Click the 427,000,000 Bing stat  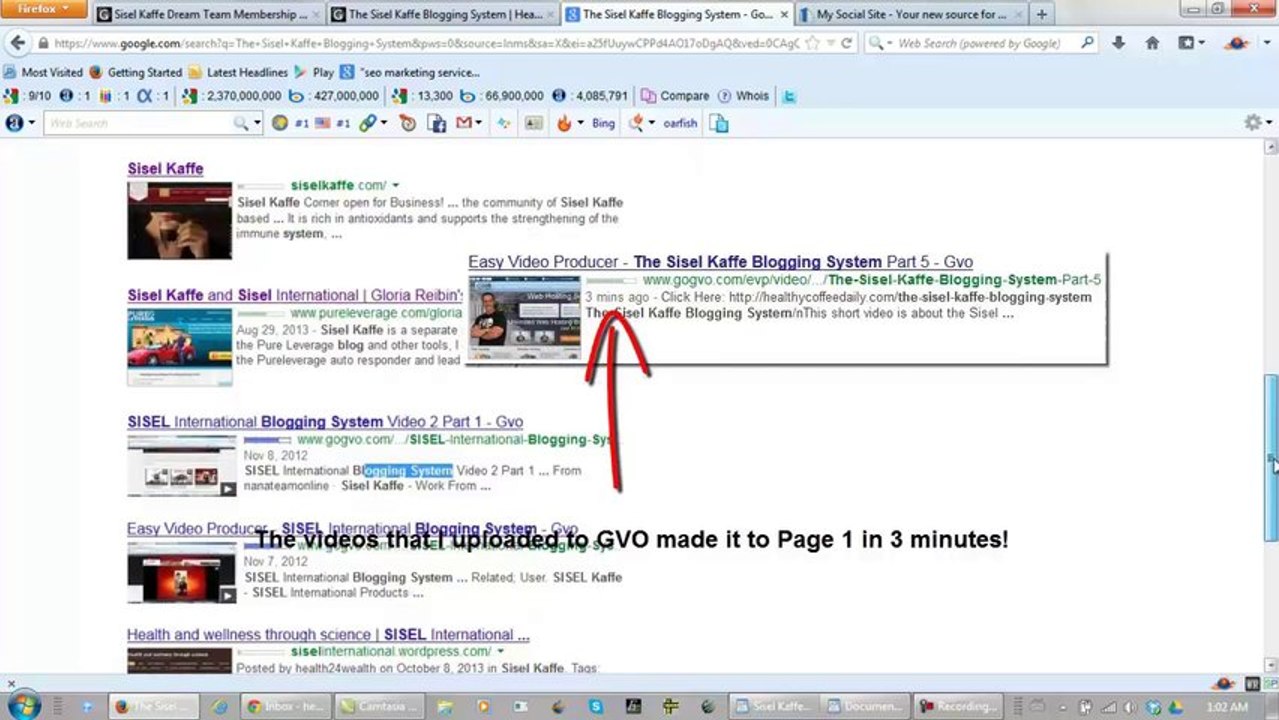[x=336, y=96]
